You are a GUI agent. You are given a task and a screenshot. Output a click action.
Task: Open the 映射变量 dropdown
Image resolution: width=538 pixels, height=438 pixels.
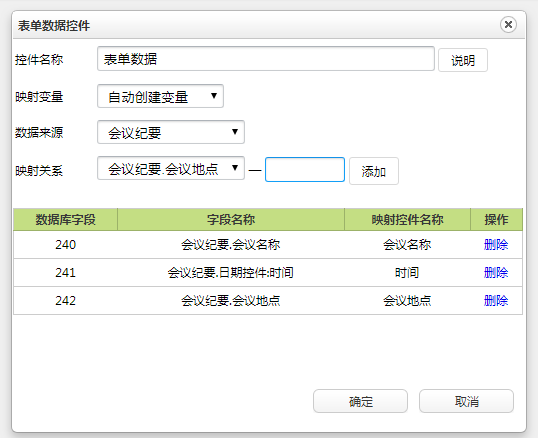(161, 96)
